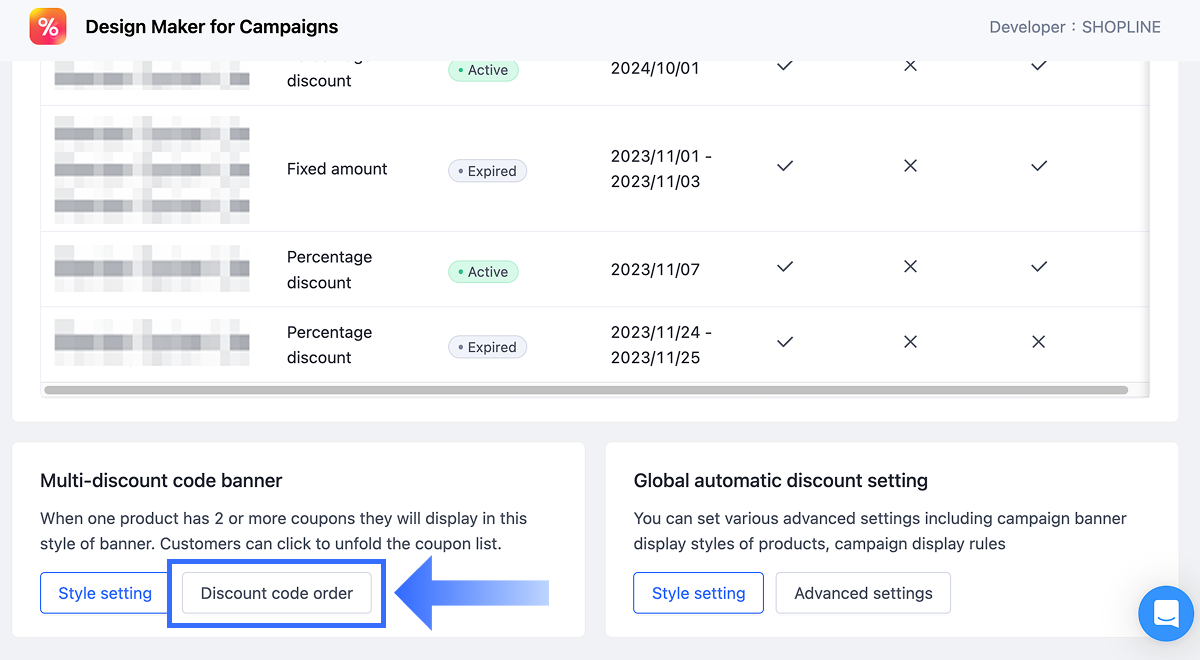Click the Expired badge dated 2023/11/24
The width and height of the screenshot is (1200, 660).
pos(487,347)
